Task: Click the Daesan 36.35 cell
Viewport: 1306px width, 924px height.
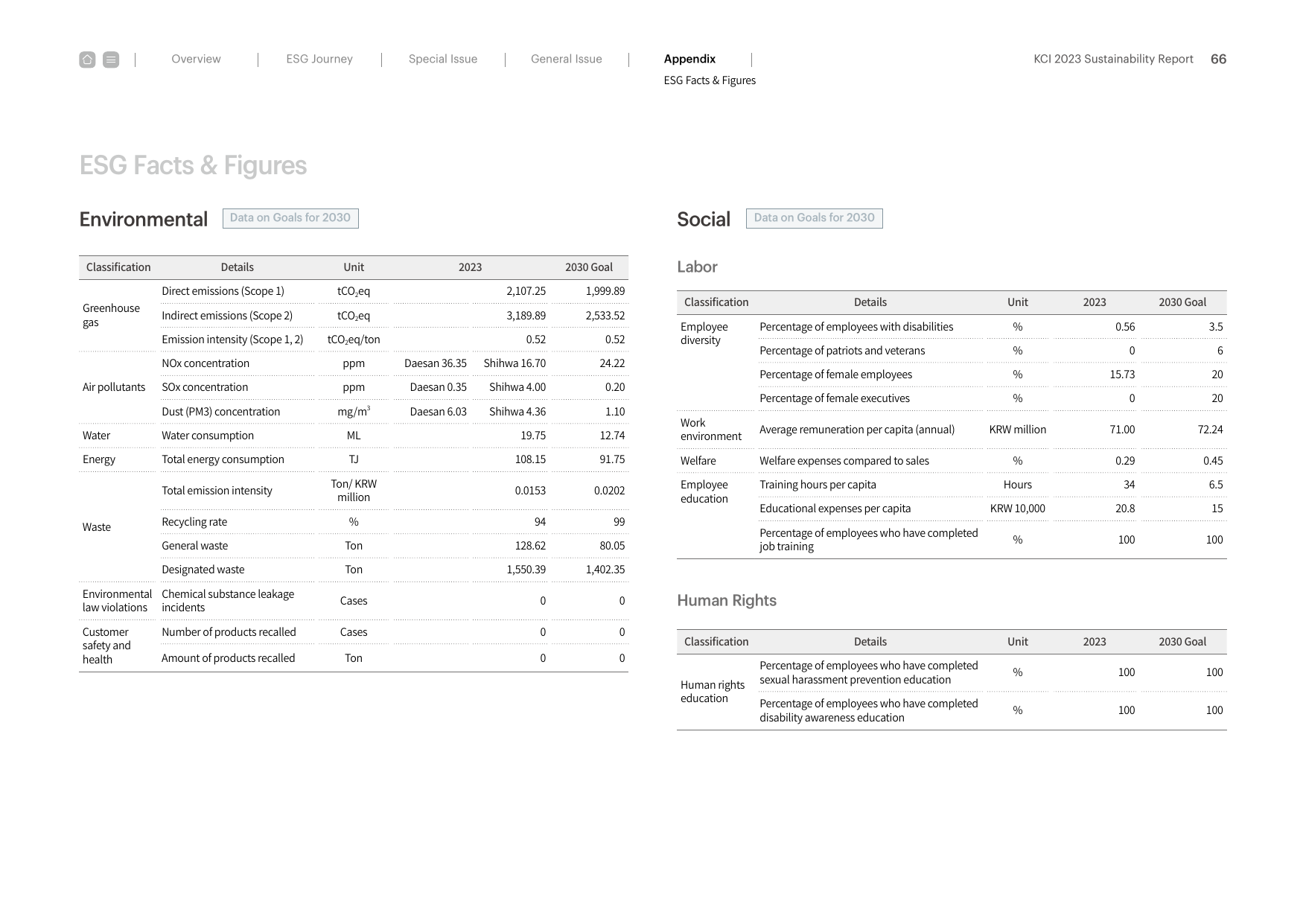Action: 436,363
